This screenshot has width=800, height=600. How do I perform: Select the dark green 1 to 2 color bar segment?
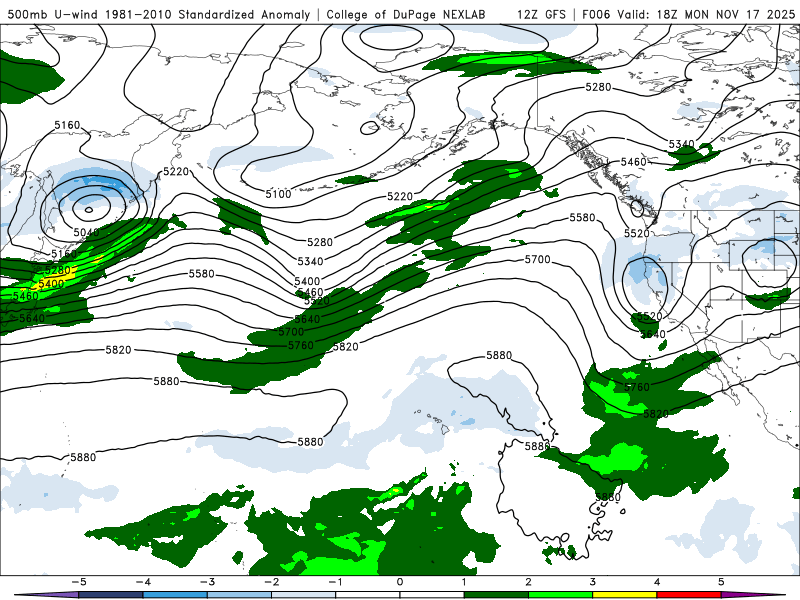click(496, 595)
